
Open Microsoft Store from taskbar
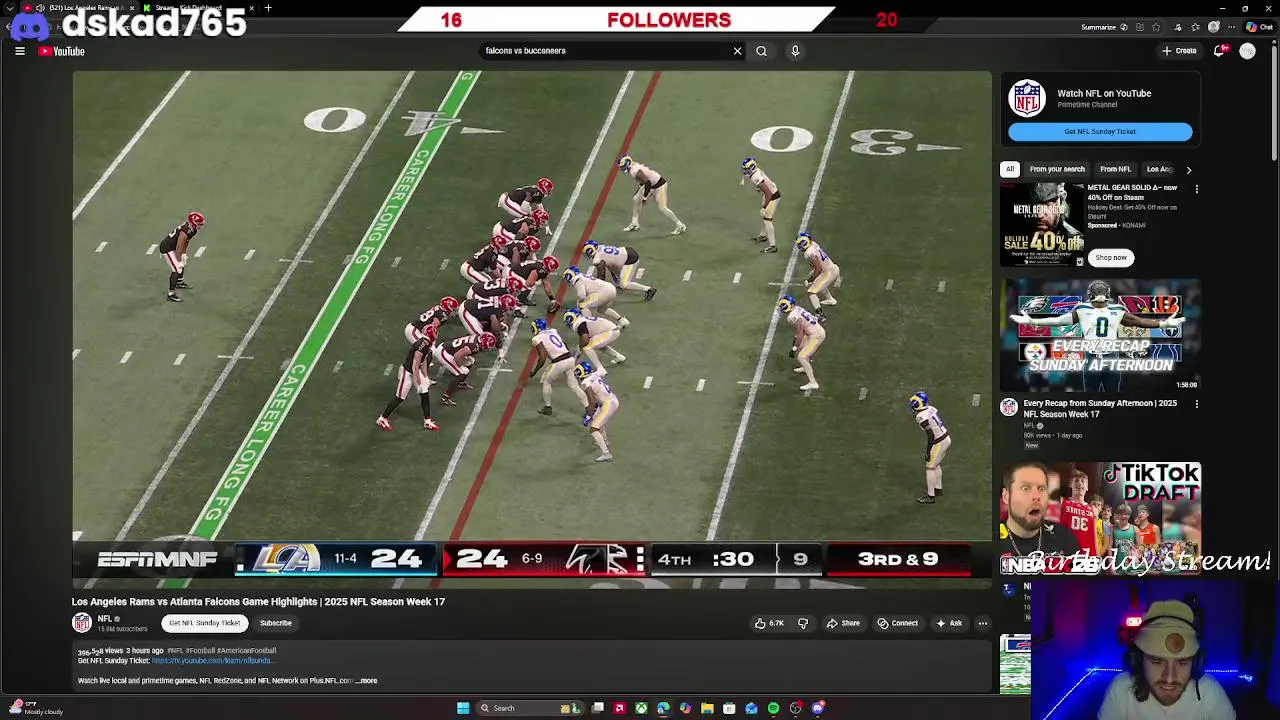pyautogui.click(x=729, y=708)
